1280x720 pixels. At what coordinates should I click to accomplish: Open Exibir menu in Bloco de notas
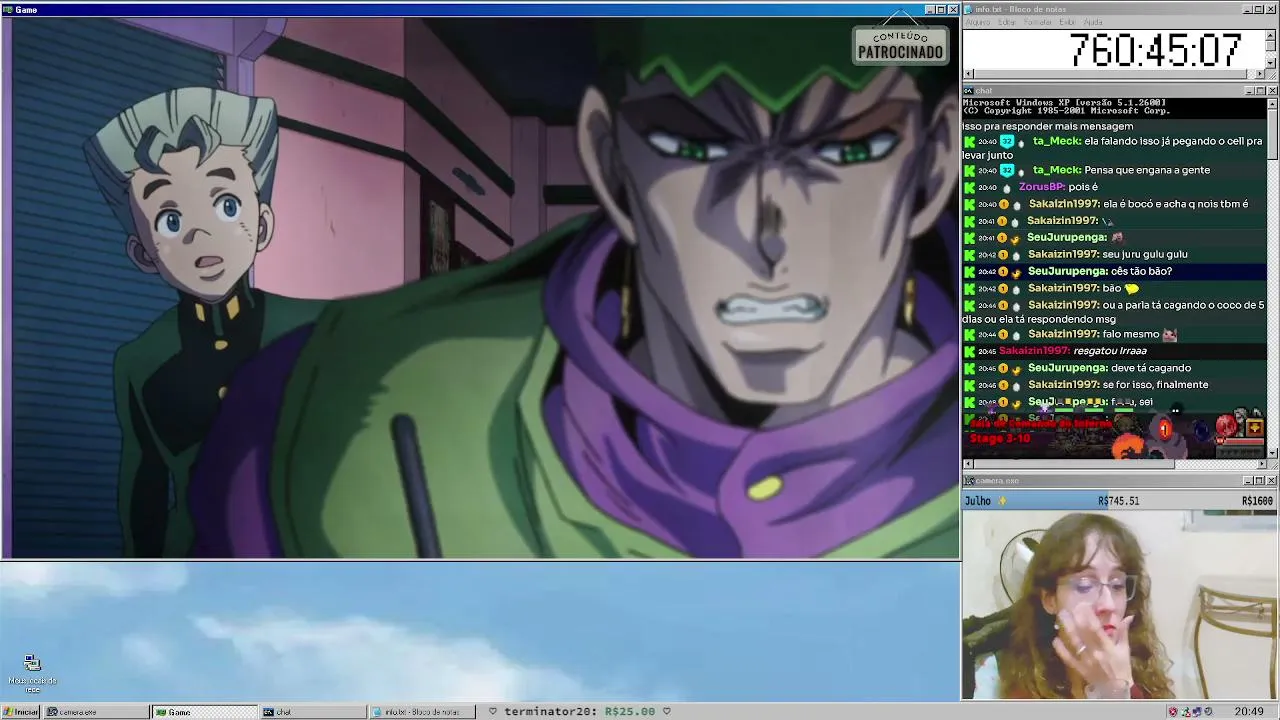(x=1067, y=22)
